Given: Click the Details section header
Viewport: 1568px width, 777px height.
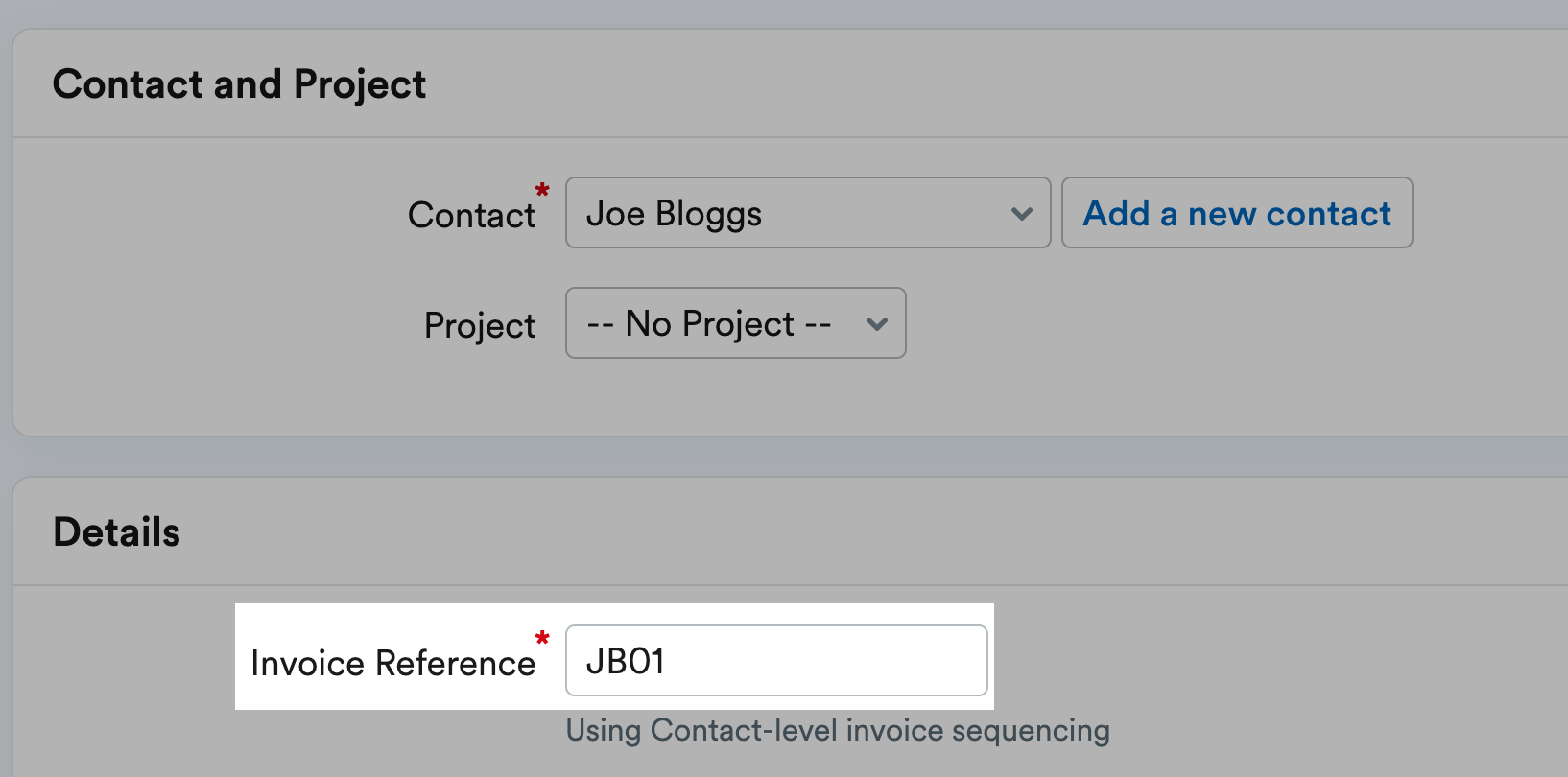Looking at the screenshot, I should (116, 530).
